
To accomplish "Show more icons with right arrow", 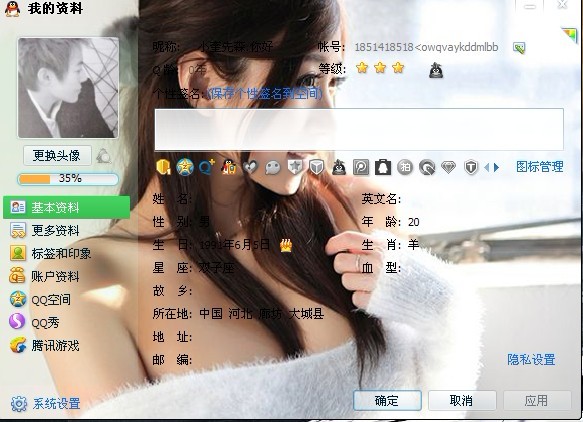I will click(x=496, y=168).
